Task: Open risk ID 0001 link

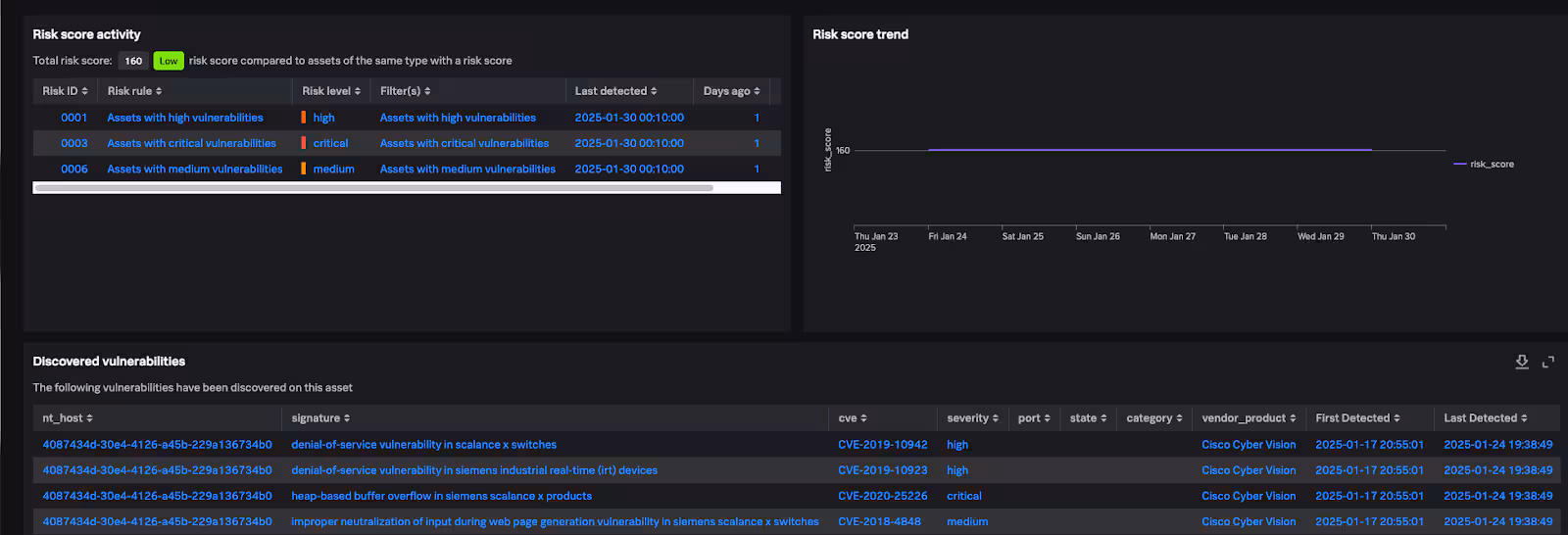Action: [74, 118]
